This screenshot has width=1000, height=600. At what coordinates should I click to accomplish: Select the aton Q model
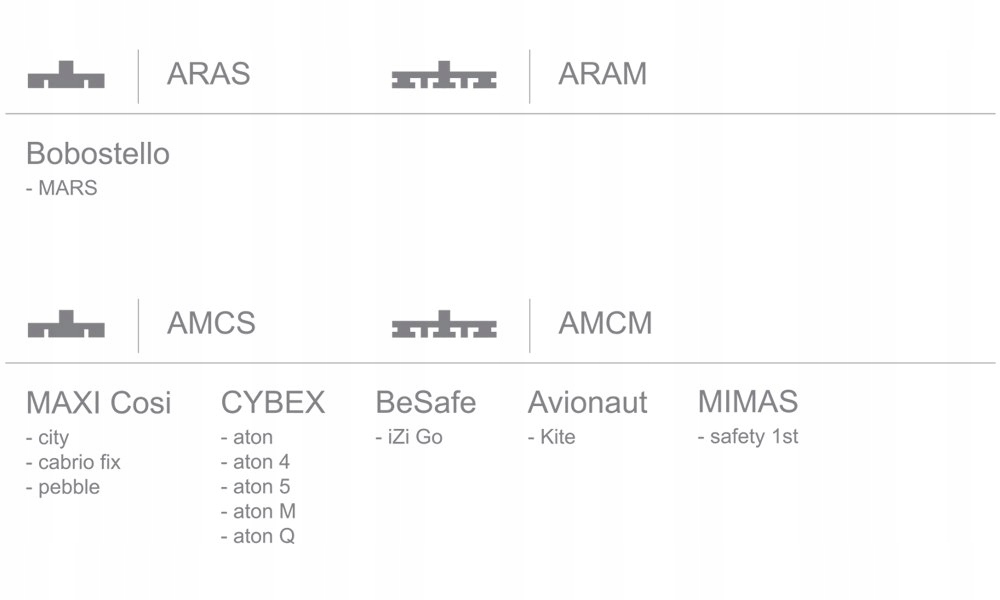(x=258, y=536)
